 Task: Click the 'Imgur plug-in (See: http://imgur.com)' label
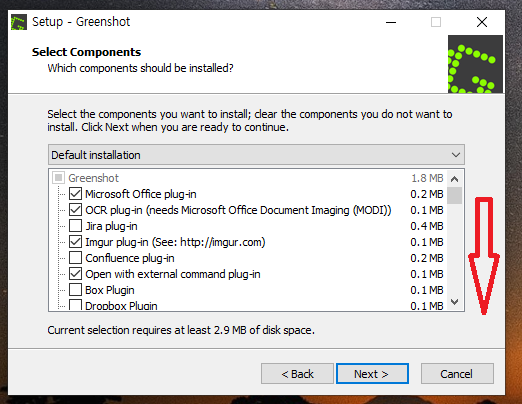pos(175,242)
